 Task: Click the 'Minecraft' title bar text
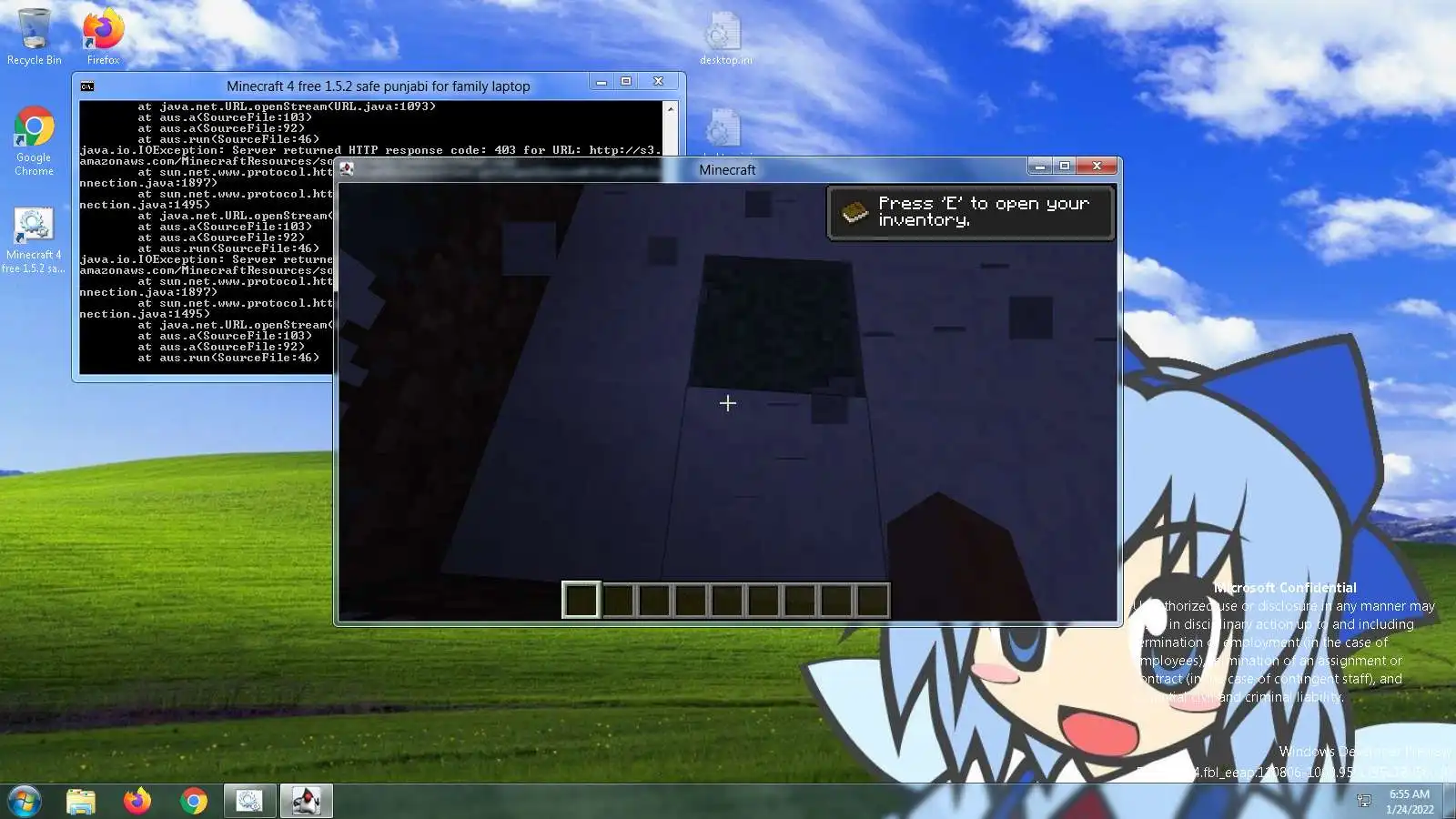pos(727,169)
